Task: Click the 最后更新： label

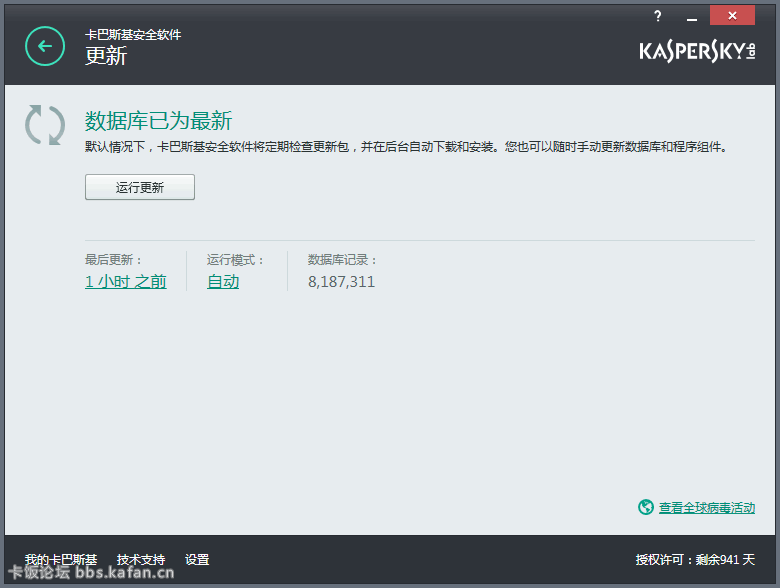Action: [x=113, y=260]
